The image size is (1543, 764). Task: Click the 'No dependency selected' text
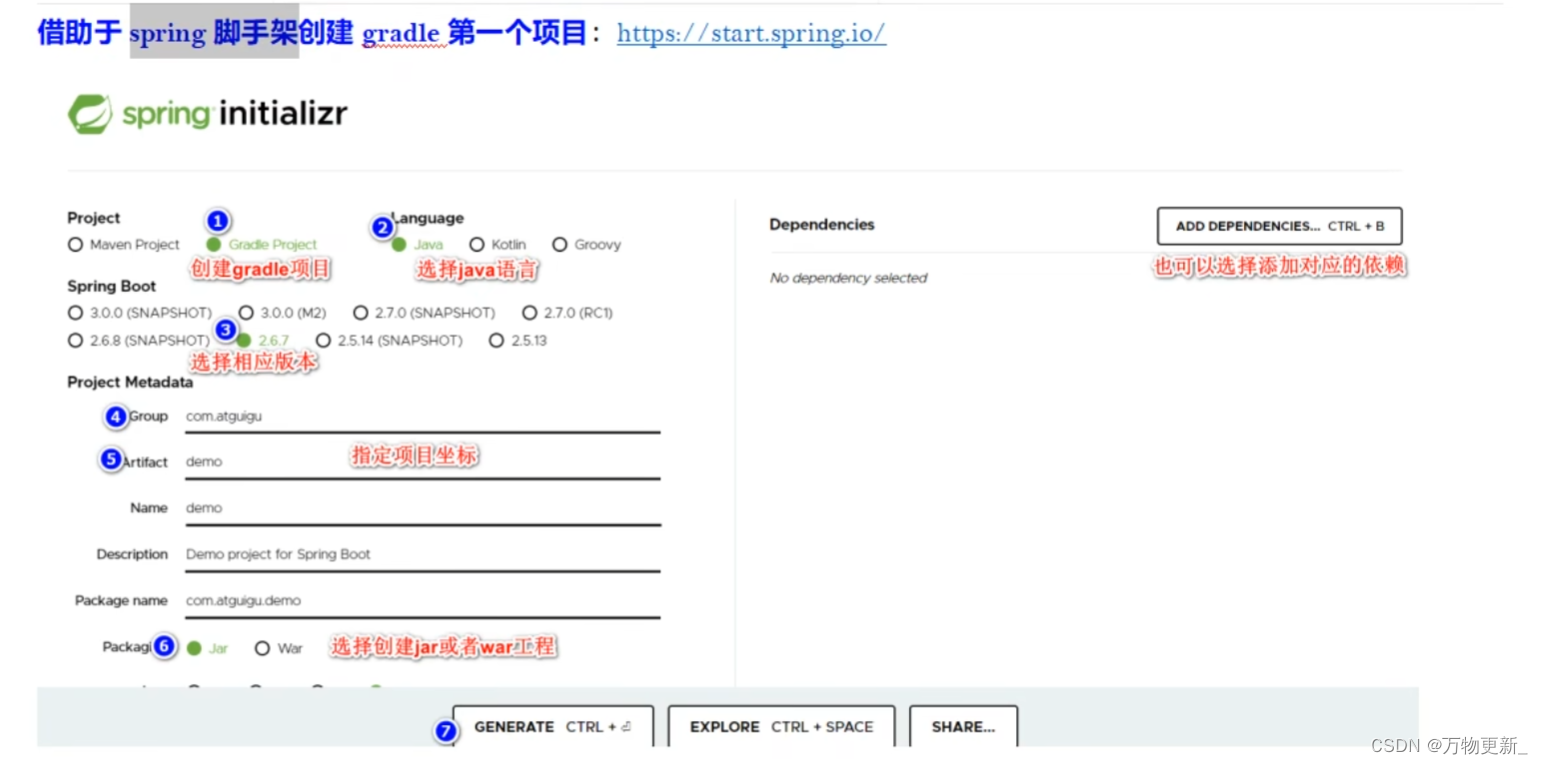(848, 278)
